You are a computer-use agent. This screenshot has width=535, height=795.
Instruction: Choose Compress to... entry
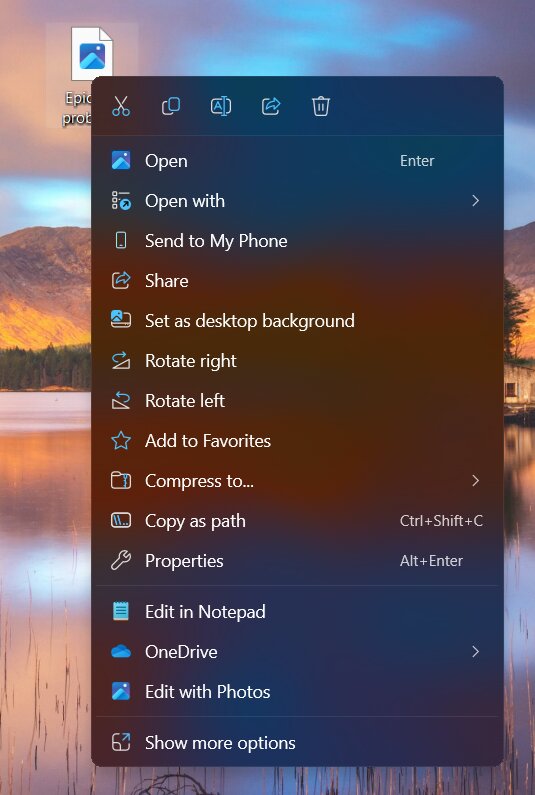pyautogui.click(x=297, y=481)
